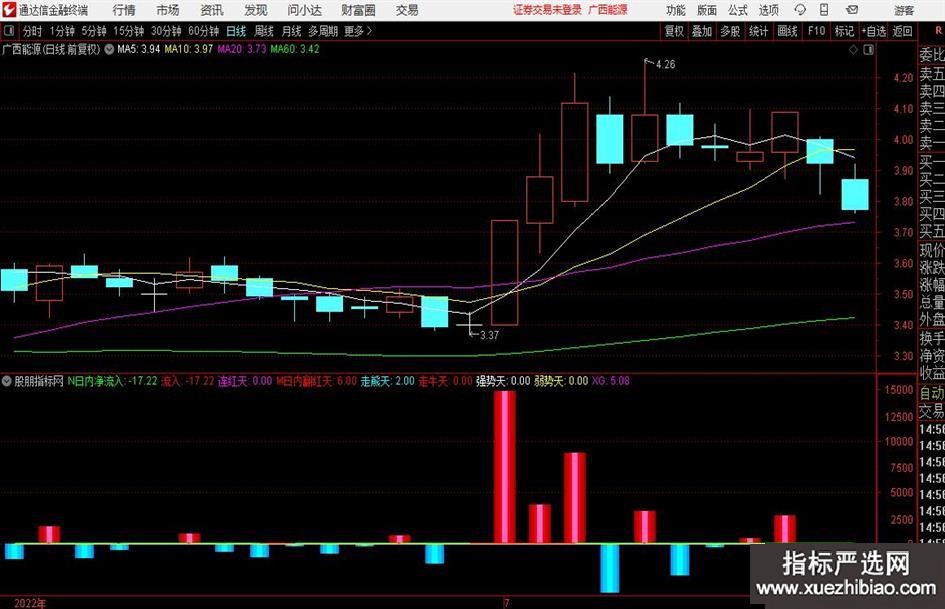Viewport: 945px width, 609px height.
Task: Click the MA5: 3.94 label
Action: coord(138,49)
